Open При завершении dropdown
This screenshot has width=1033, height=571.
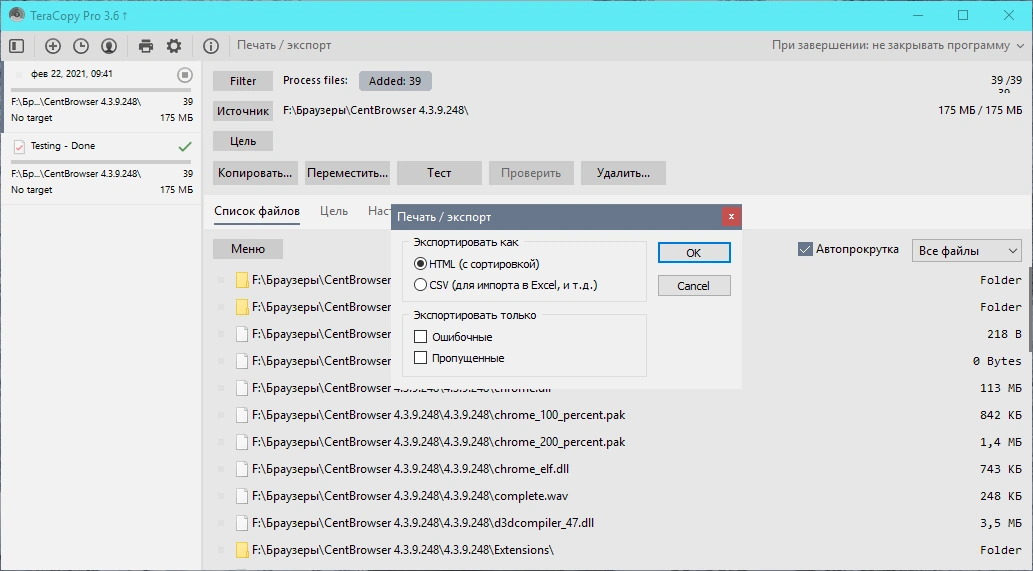(x=898, y=45)
